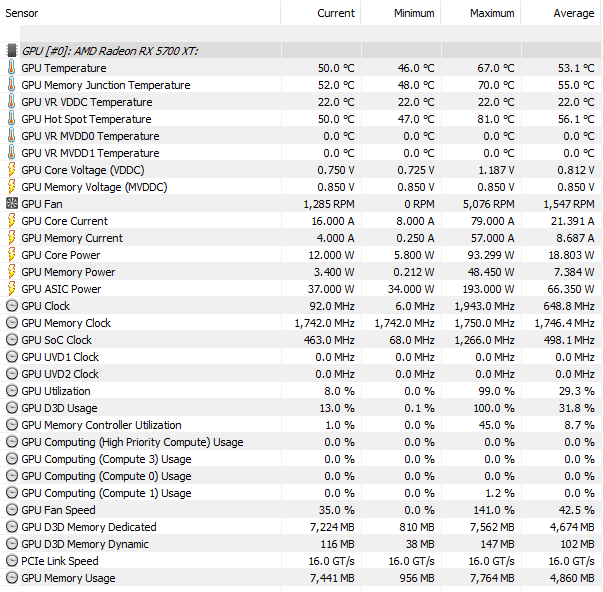
Task: Click thermometer icon for GPU Temperature
Action: pyautogui.click(x=12, y=67)
